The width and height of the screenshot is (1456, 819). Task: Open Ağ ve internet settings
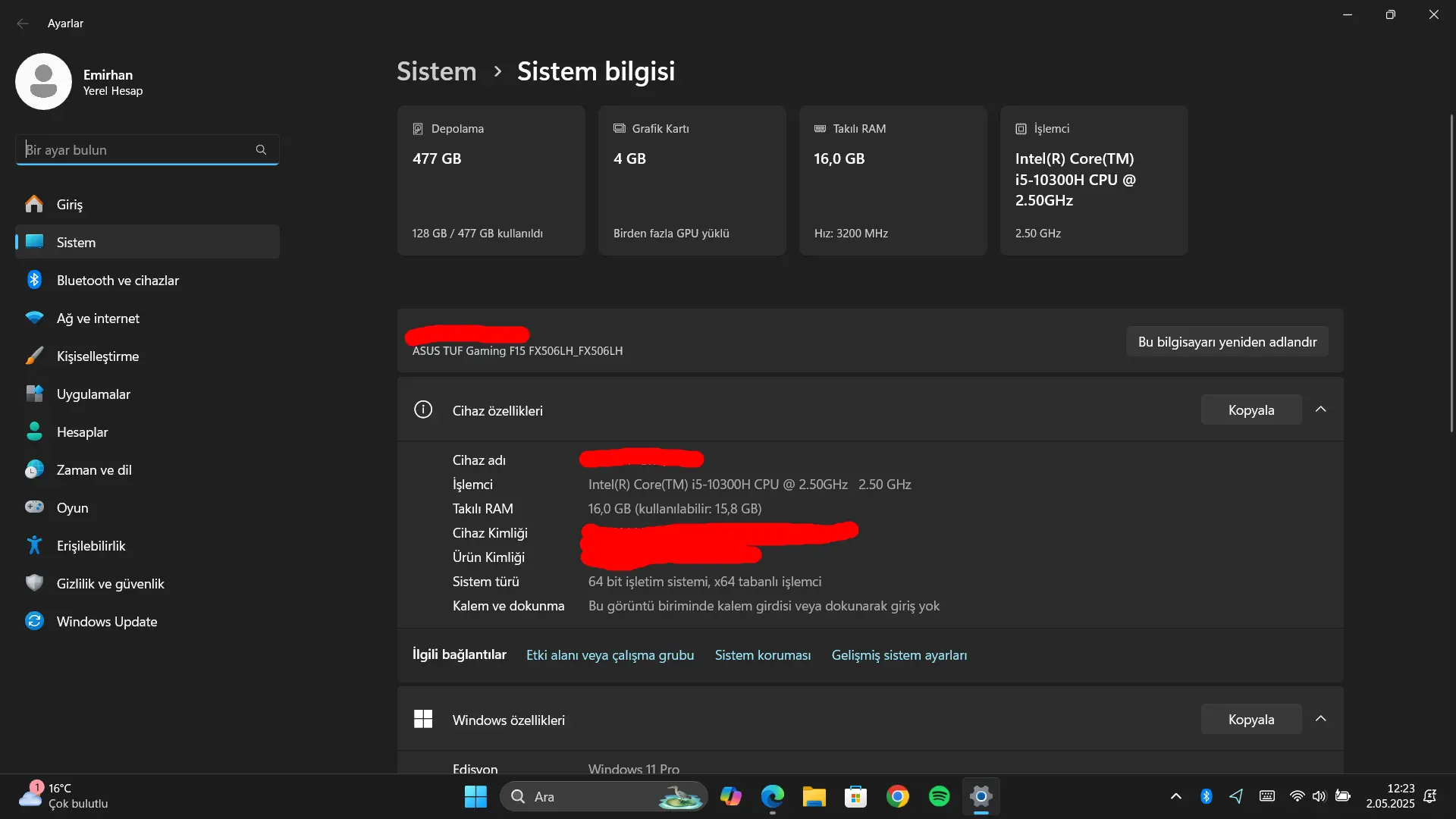click(147, 318)
